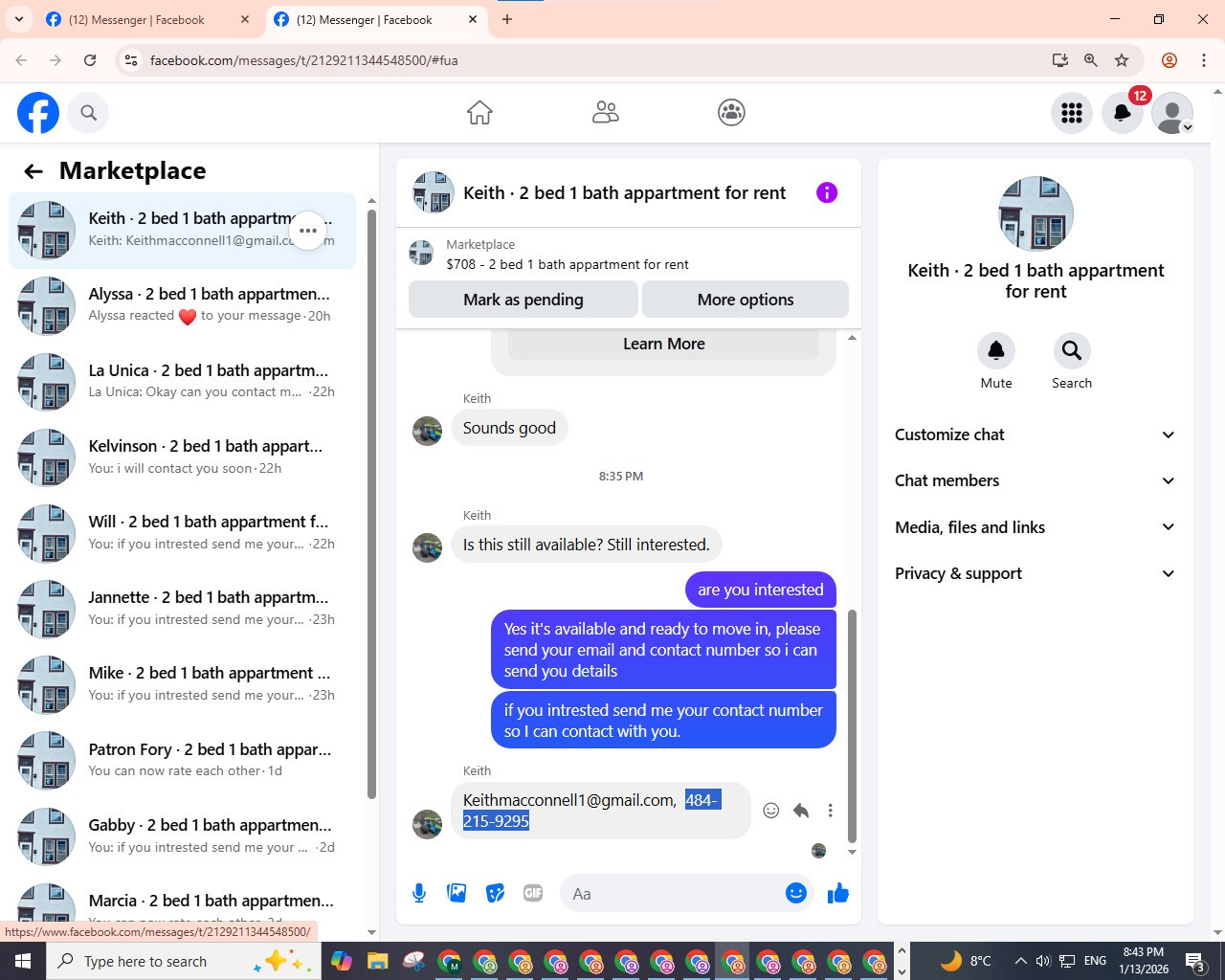The image size is (1225, 980).
Task: Choose a sticker from the sticker icon
Action: pos(495,894)
